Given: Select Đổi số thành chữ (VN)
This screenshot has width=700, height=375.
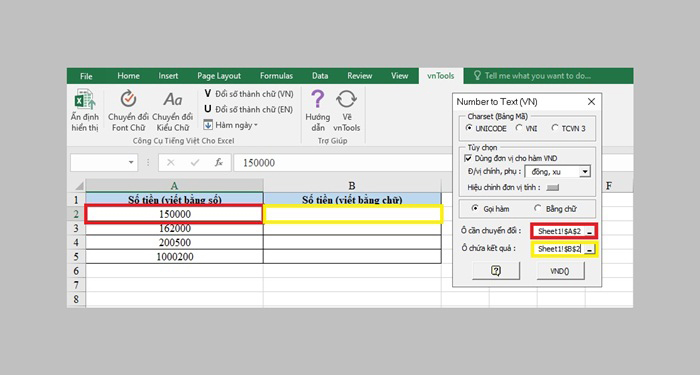Looking at the screenshot, I should click(249, 94).
